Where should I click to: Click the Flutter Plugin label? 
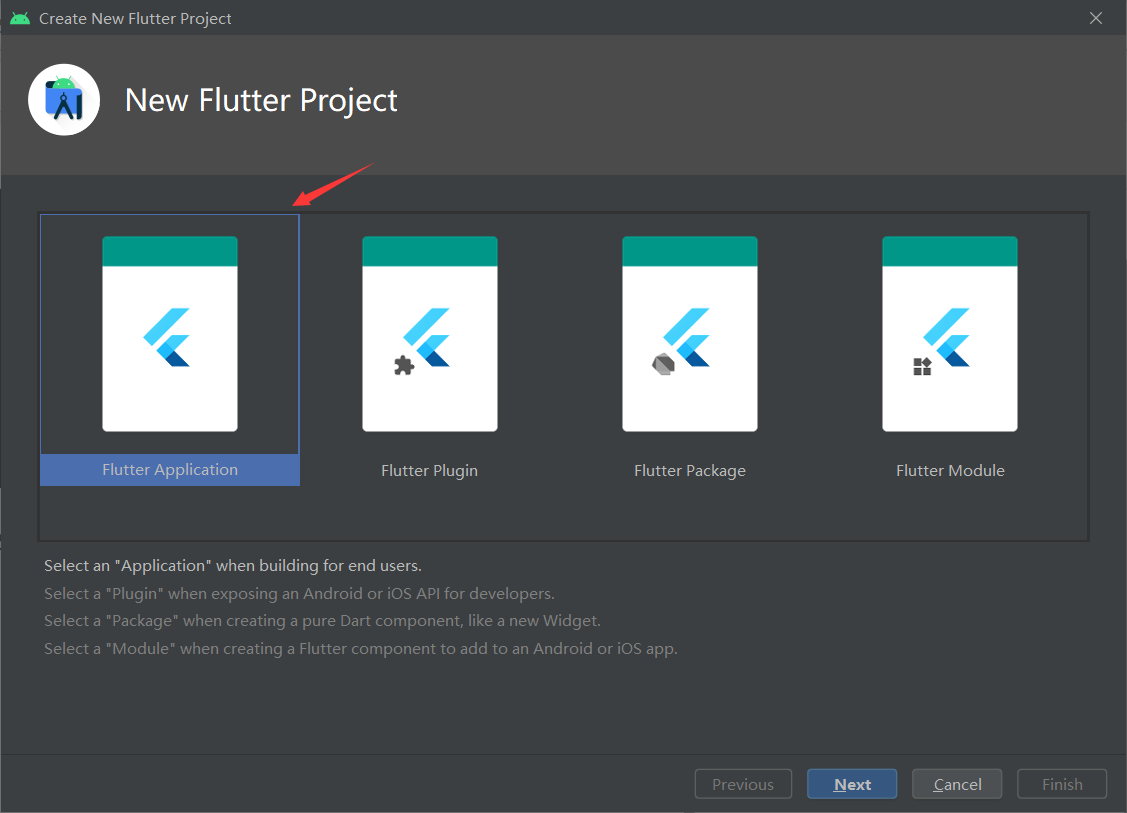point(429,471)
